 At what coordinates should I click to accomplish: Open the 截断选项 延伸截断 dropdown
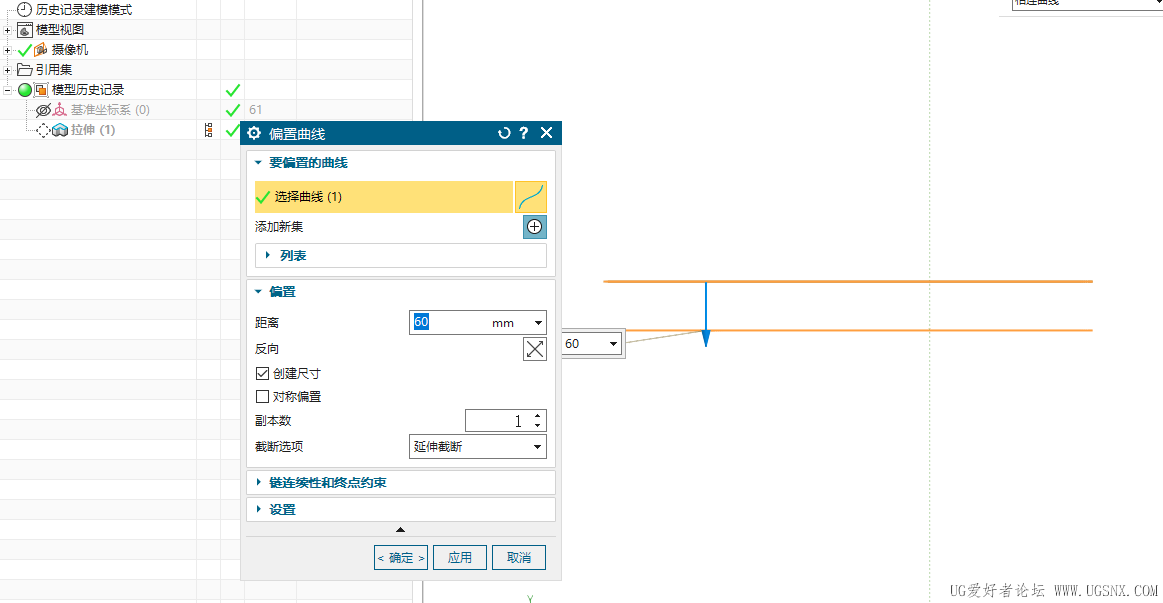(x=478, y=447)
